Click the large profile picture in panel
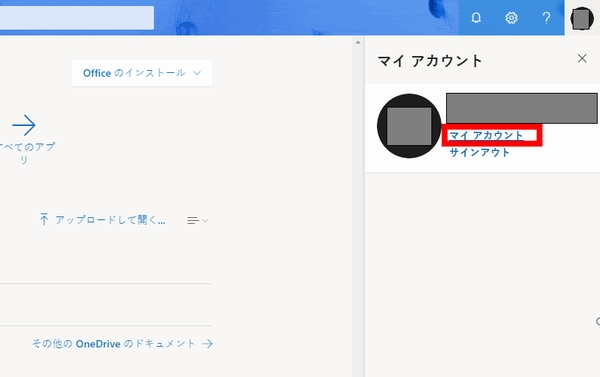This screenshot has width=600, height=377. coord(409,126)
